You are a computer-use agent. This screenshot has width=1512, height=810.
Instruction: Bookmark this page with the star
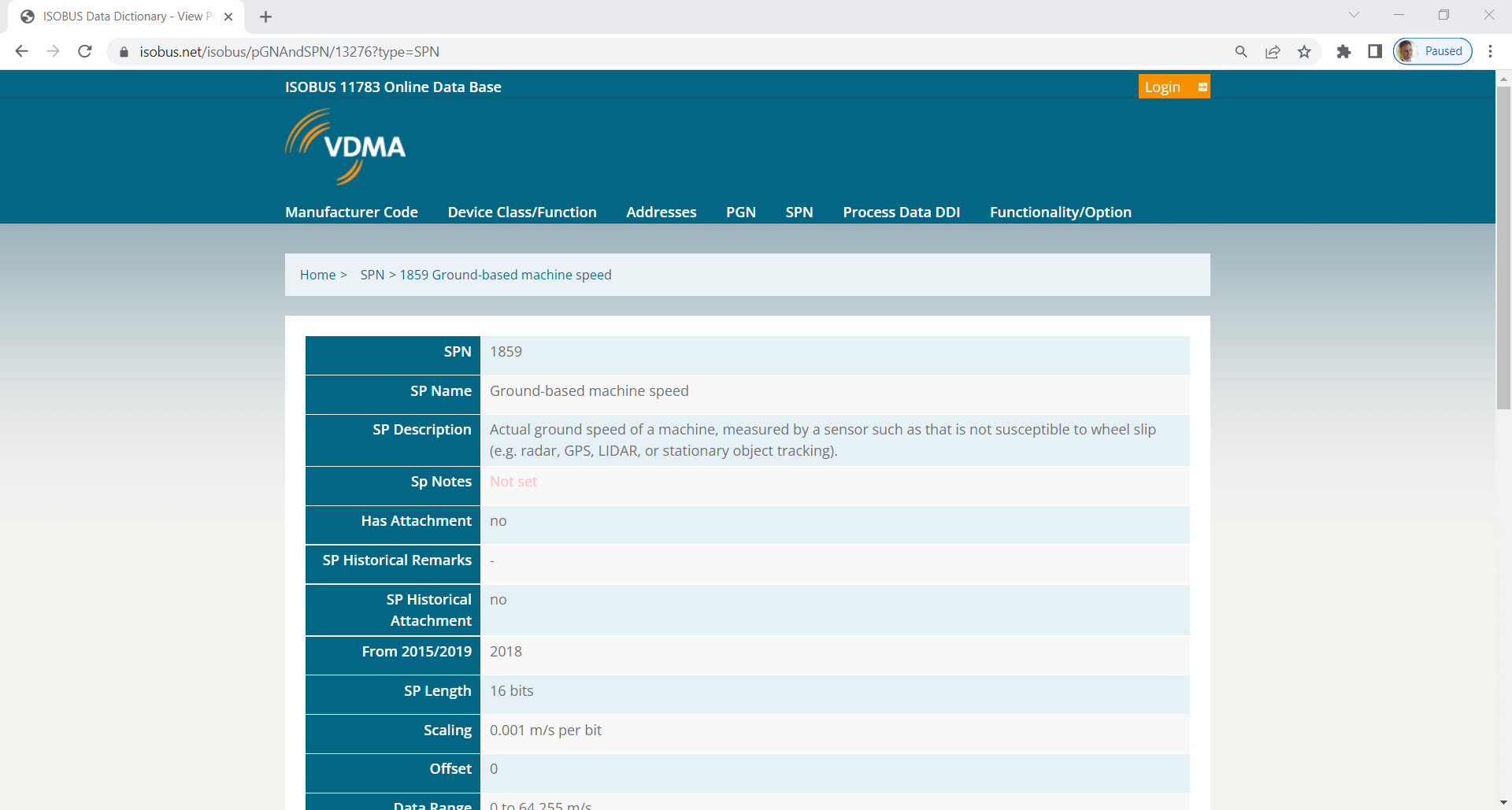(1305, 51)
